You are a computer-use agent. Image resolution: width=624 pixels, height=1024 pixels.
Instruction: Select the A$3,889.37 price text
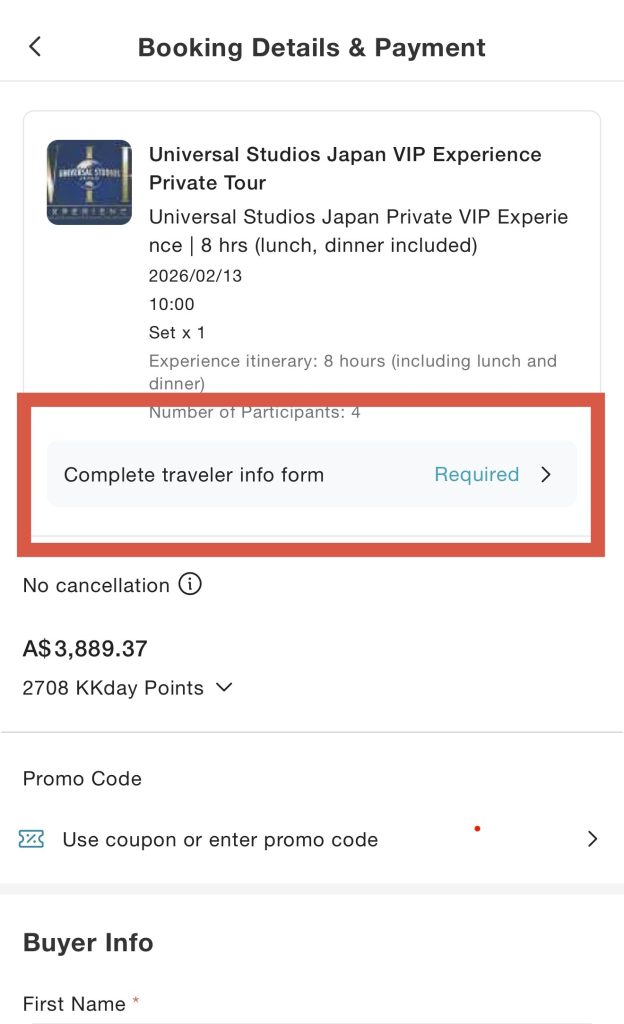[85, 648]
